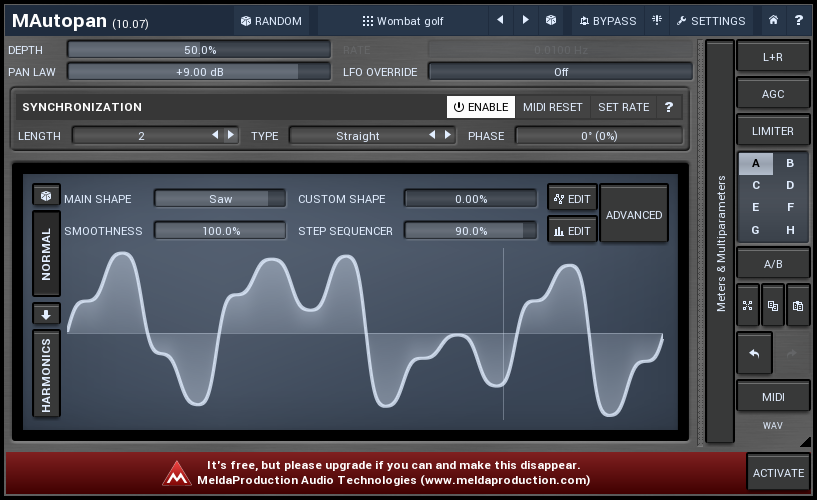Select preset slot B
The width and height of the screenshot is (817, 500).
coord(790,164)
